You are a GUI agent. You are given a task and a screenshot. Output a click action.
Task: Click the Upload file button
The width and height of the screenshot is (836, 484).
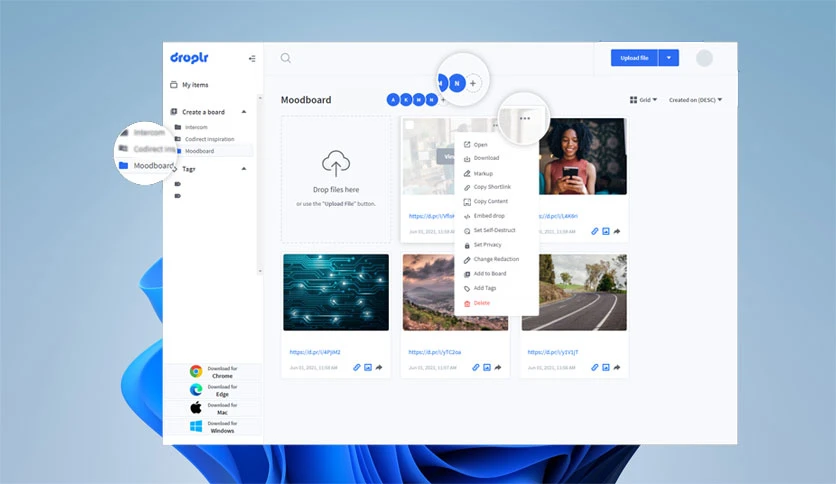point(634,58)
